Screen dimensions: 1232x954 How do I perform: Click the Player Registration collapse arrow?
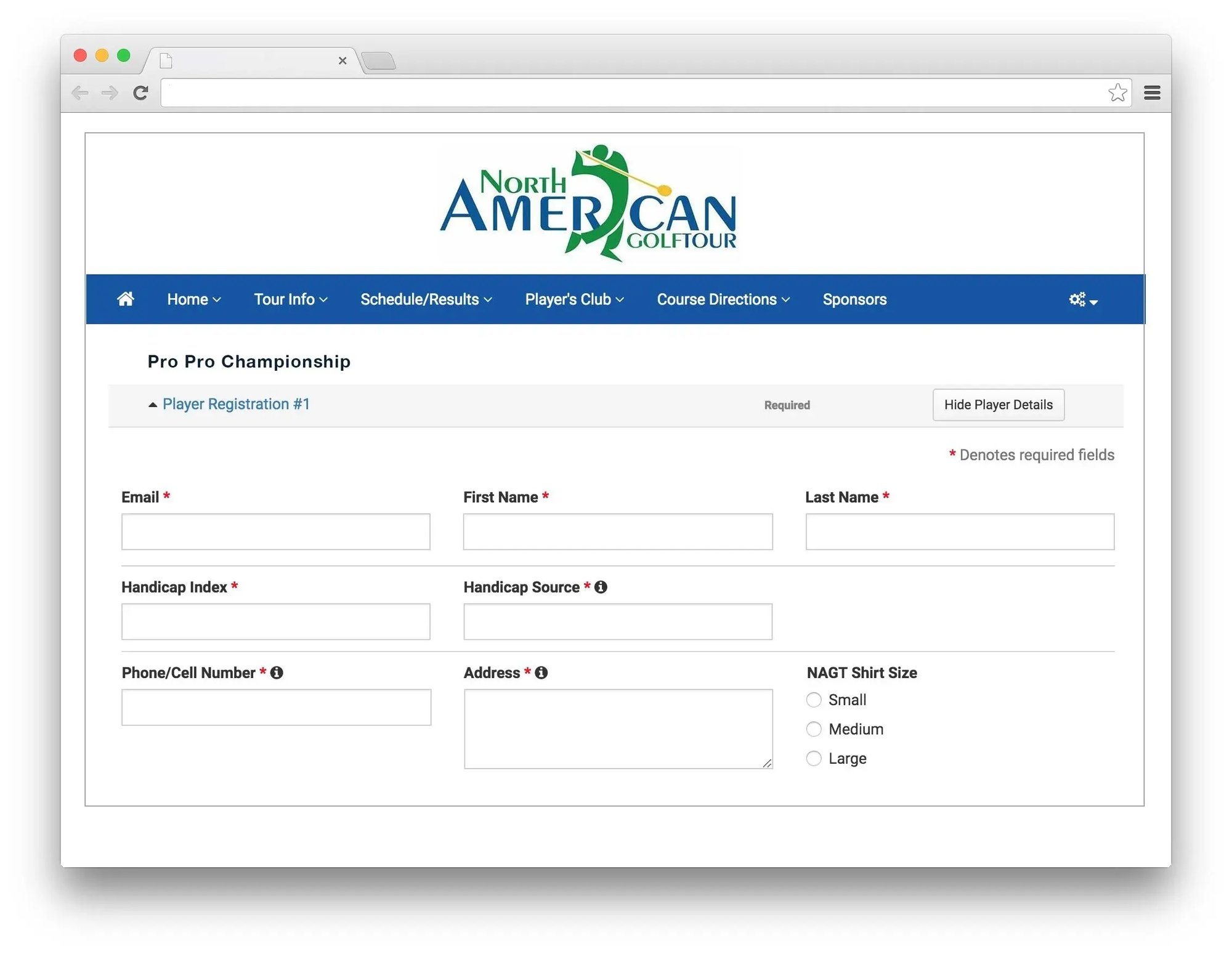click(x=152, y=404)
